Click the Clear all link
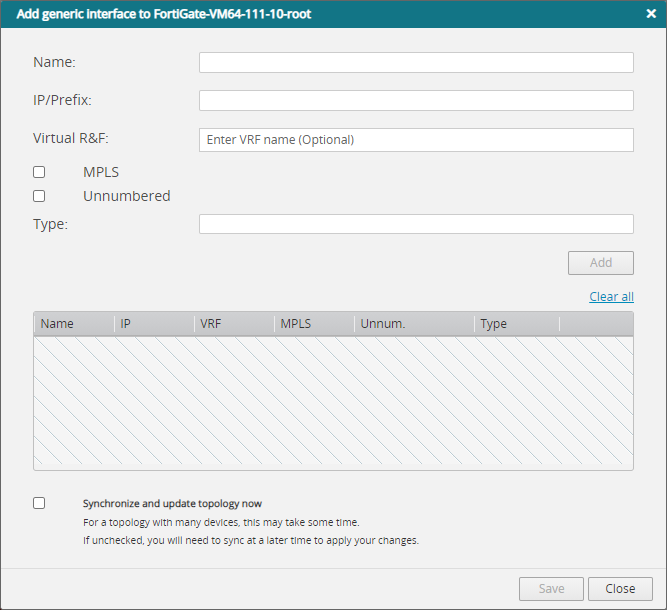 (611, 296)
